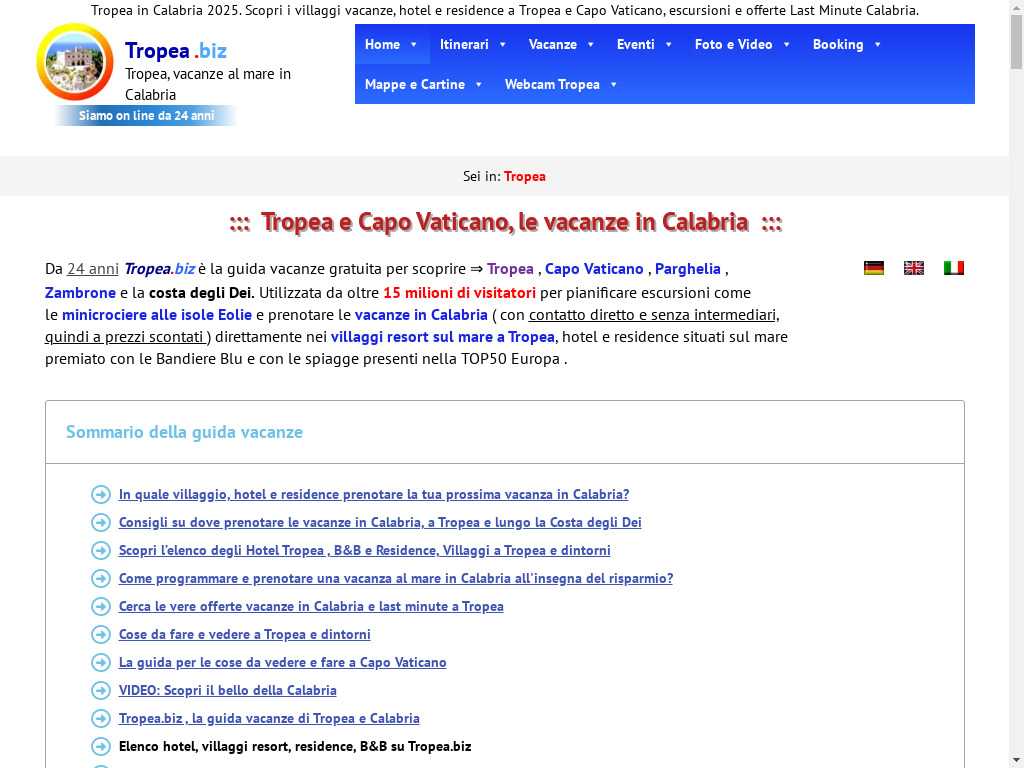
Task: Expand the Booking dropdown arrow
Action: tap(878, 44)
